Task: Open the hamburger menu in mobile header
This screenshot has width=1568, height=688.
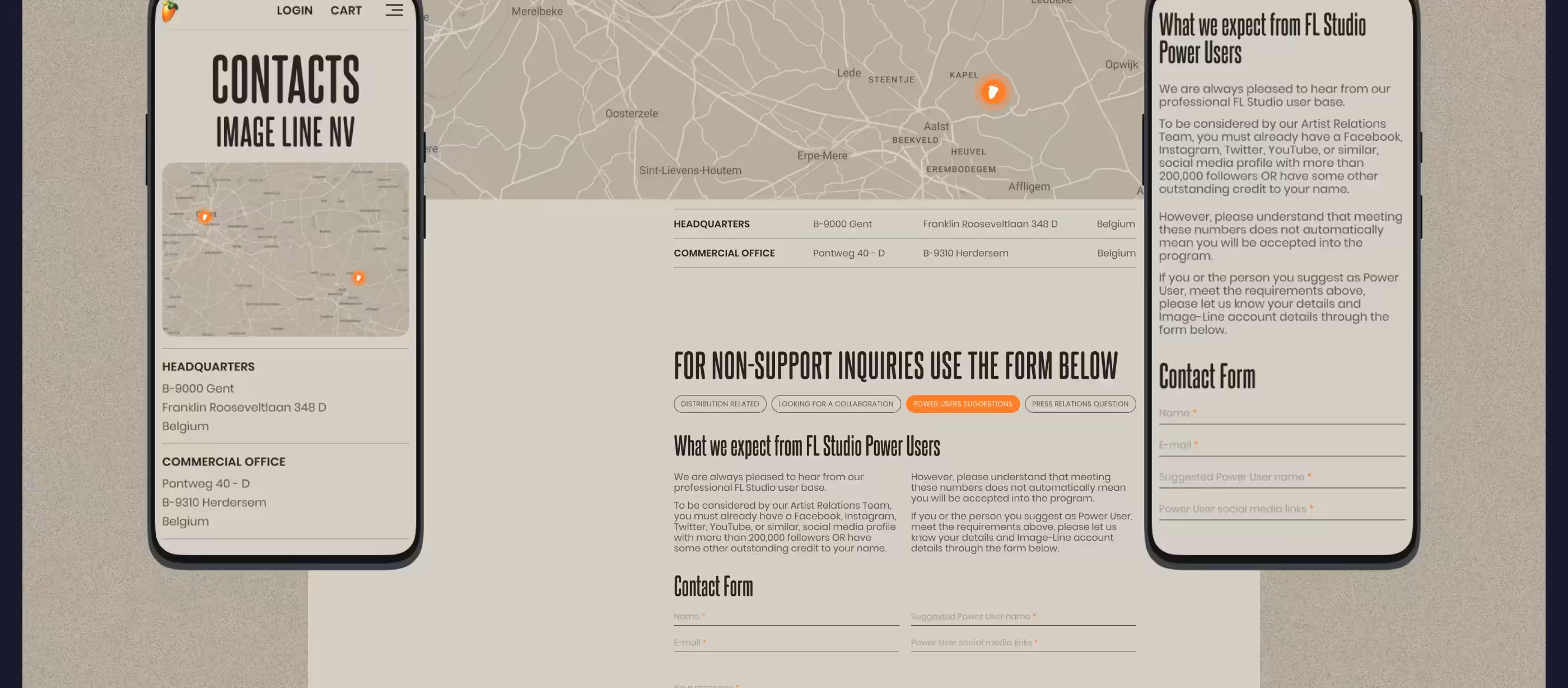Action: coord(394,10)
